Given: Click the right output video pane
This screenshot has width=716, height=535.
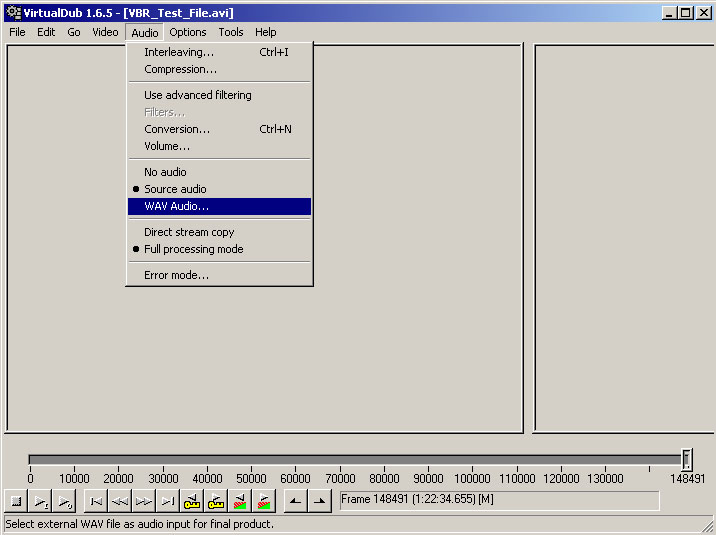Looking at the screenshot, I should pos(624,238).
